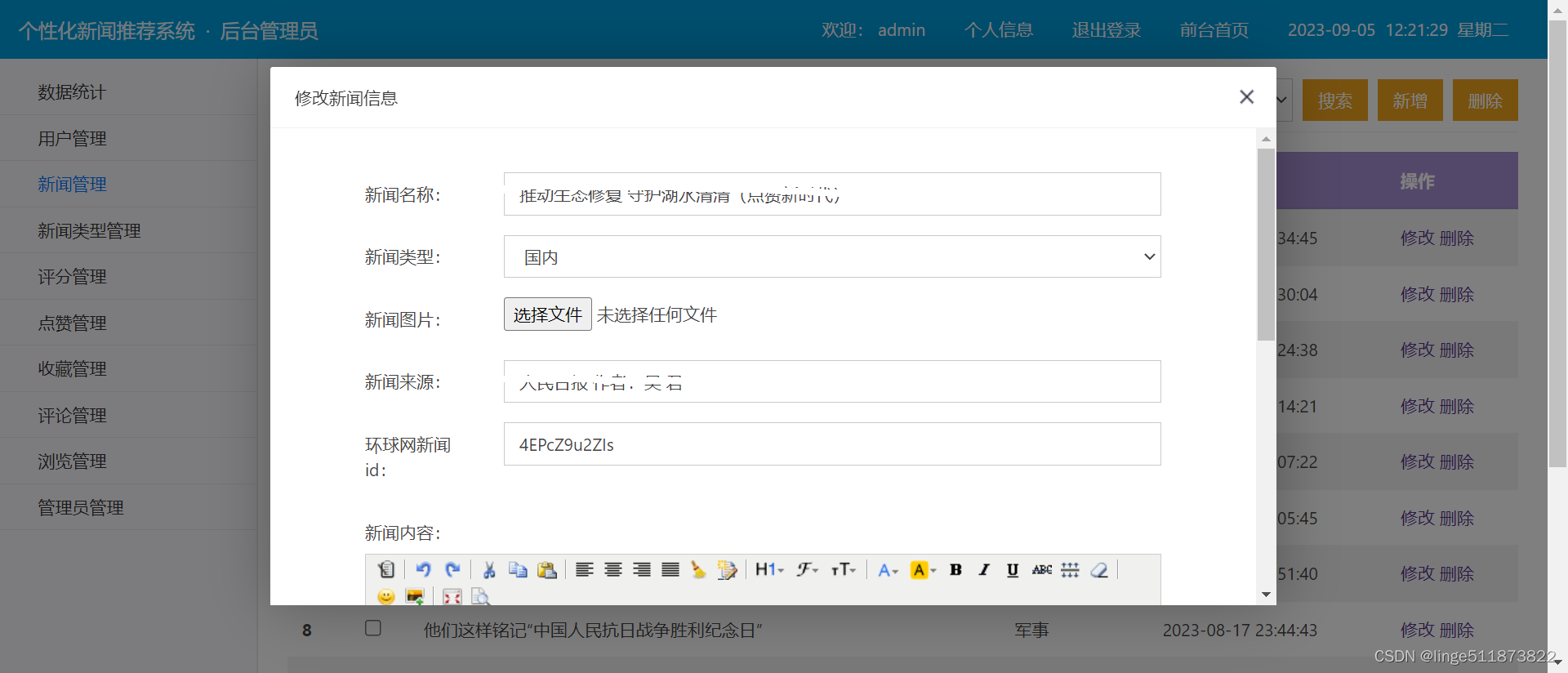Click the 新增 button
Image resolution: width=1568 pixels, height=673 pixels.
coord(1410,100)
